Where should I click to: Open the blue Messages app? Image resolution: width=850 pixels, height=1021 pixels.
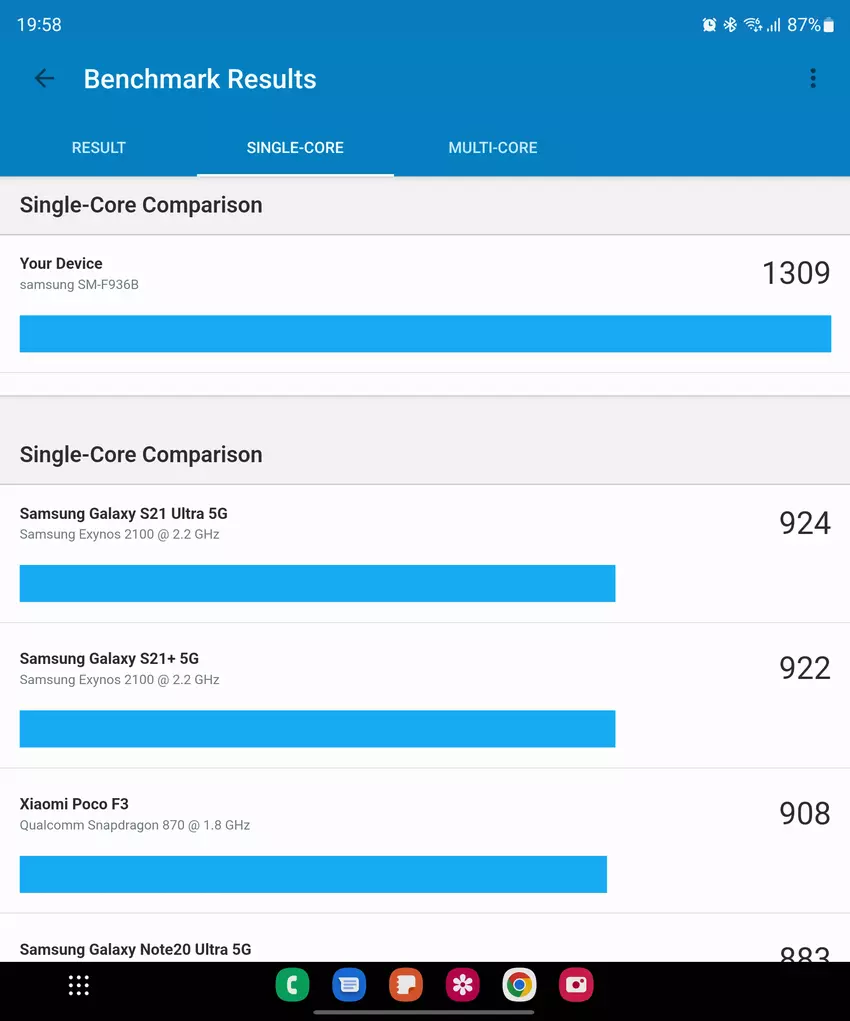click(349, 986)
